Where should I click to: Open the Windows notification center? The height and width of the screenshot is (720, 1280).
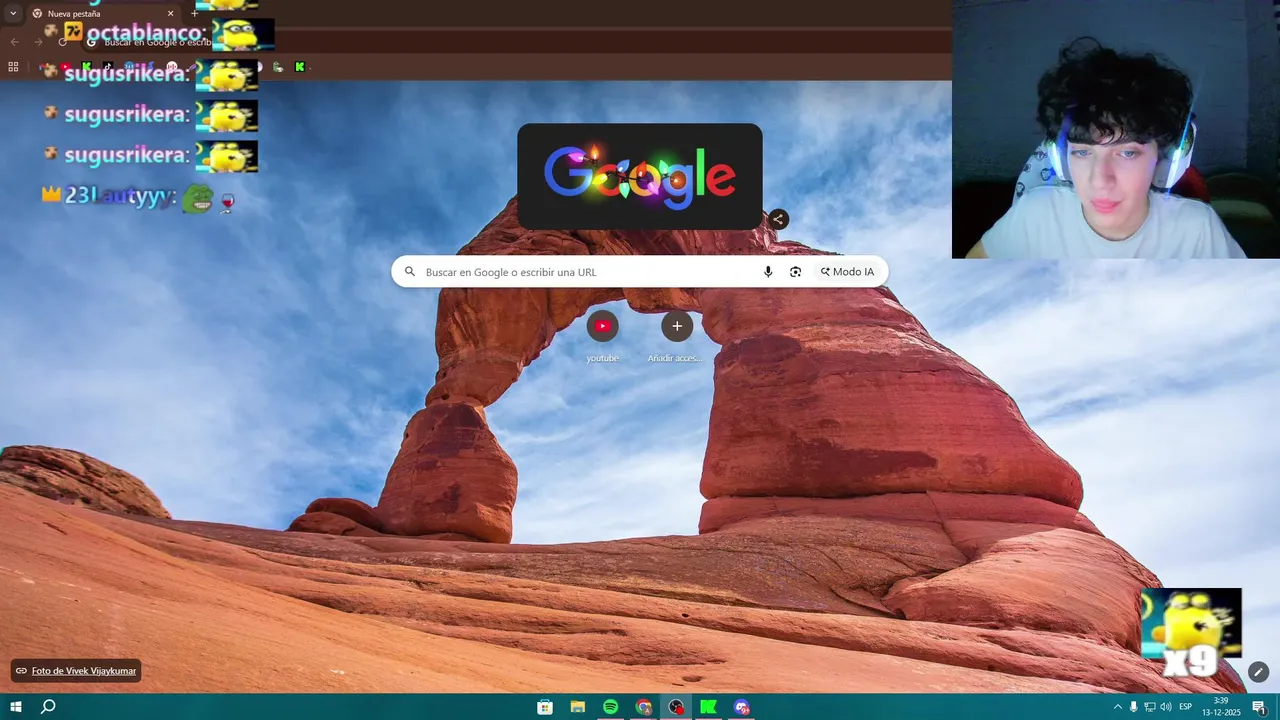1259,707
